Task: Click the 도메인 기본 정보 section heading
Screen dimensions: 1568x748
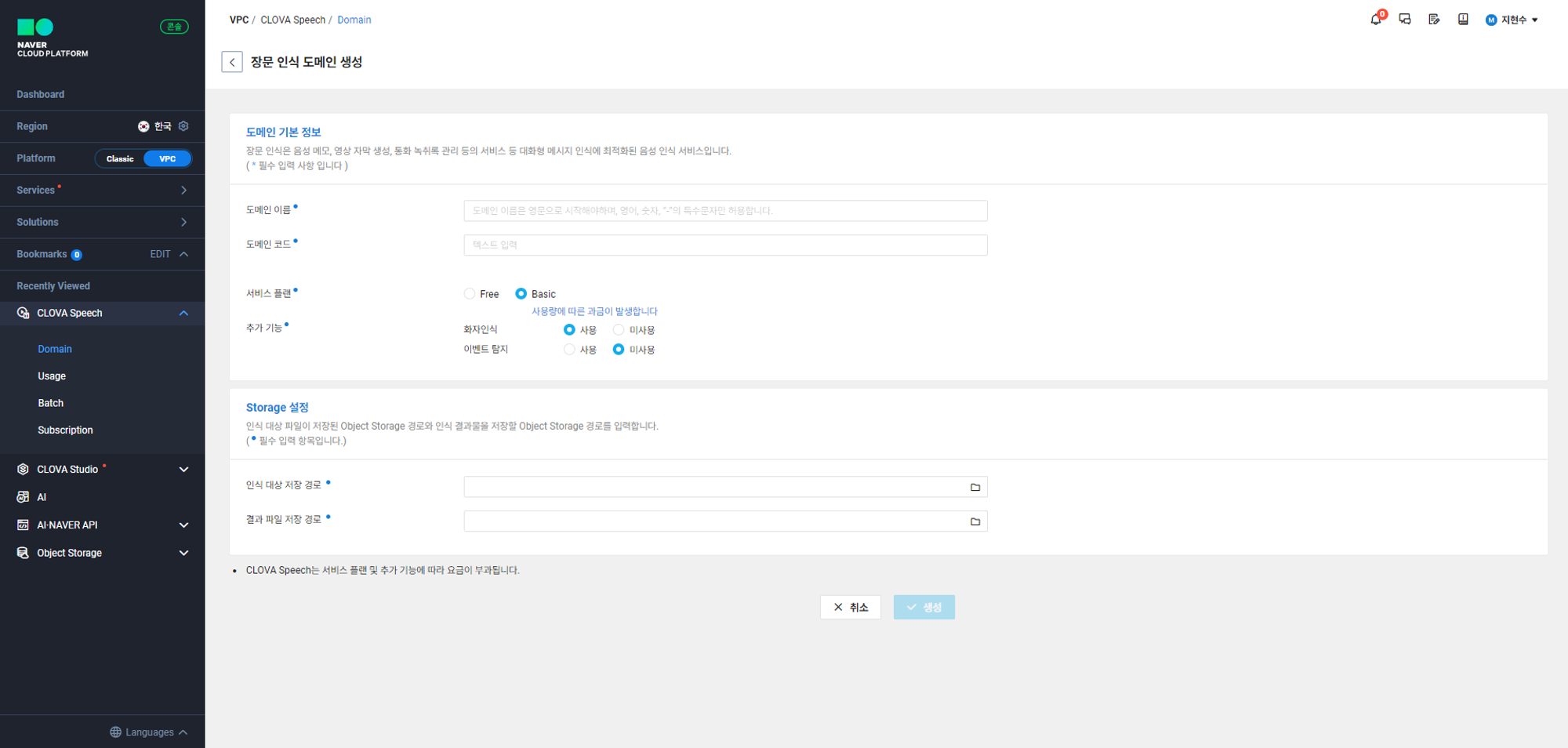Action: [283, 133]
